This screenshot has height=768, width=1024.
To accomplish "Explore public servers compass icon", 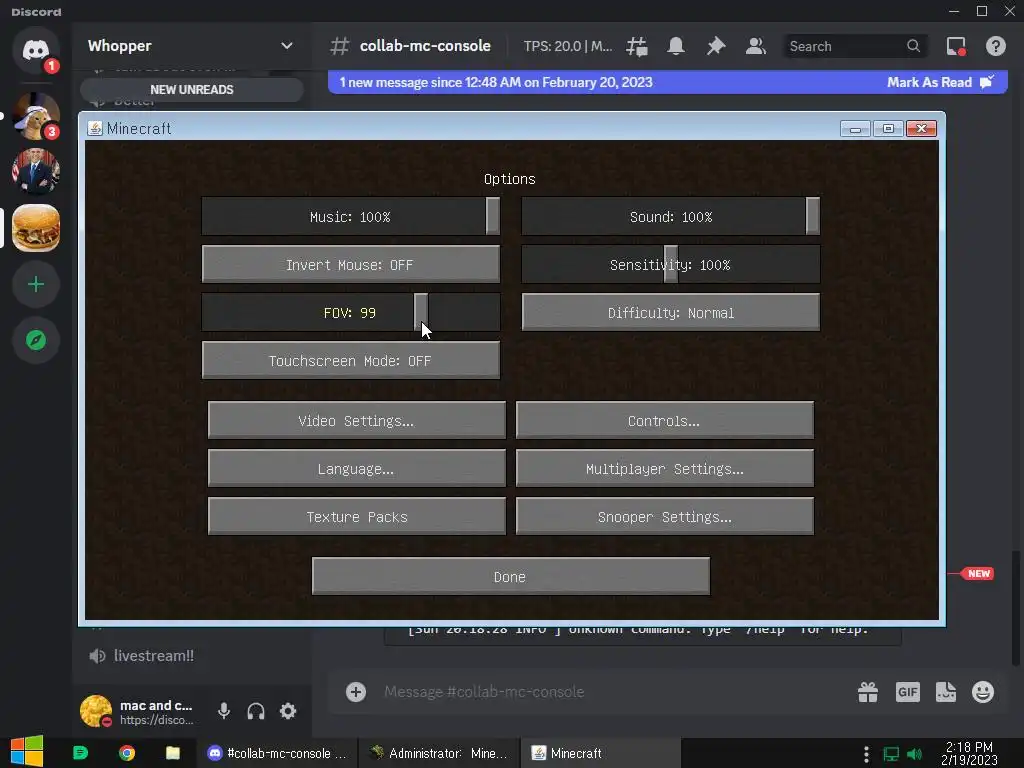I will click(x=36, y=340).
